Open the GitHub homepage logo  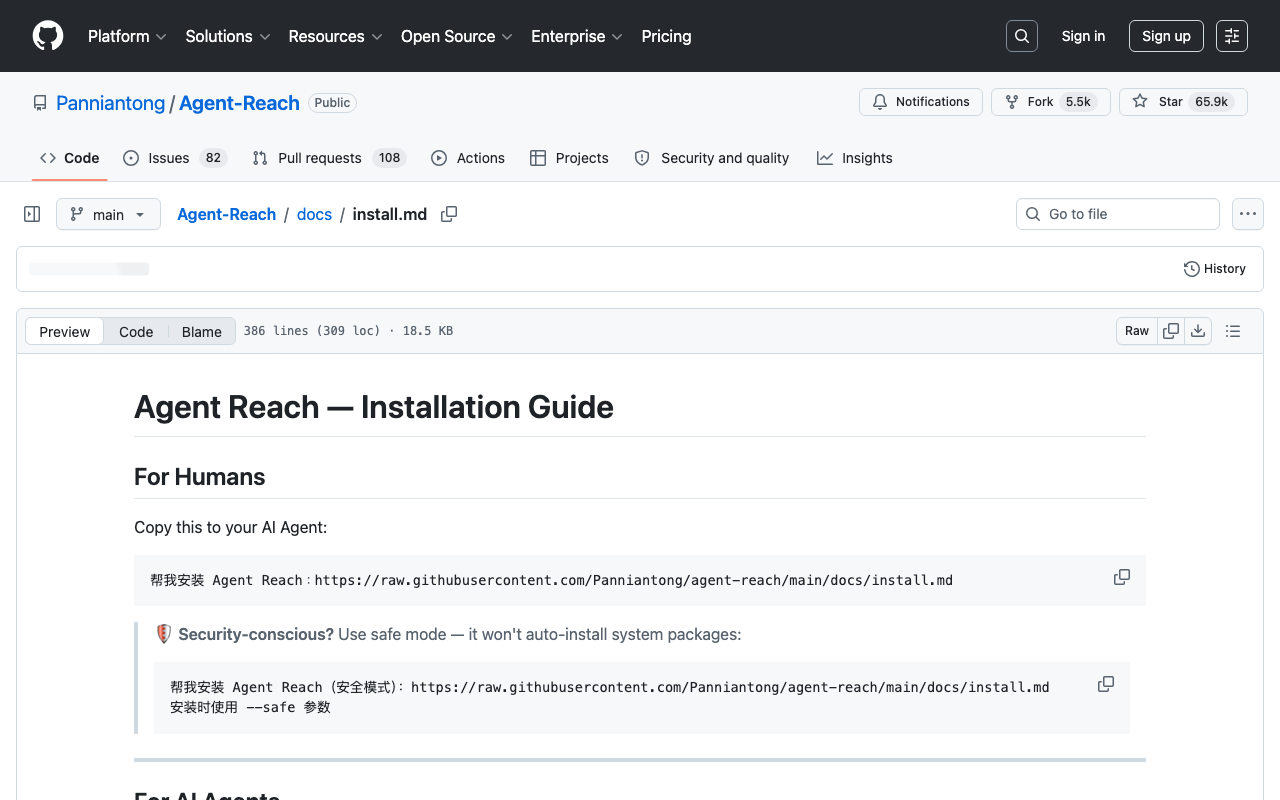point(48,36)
